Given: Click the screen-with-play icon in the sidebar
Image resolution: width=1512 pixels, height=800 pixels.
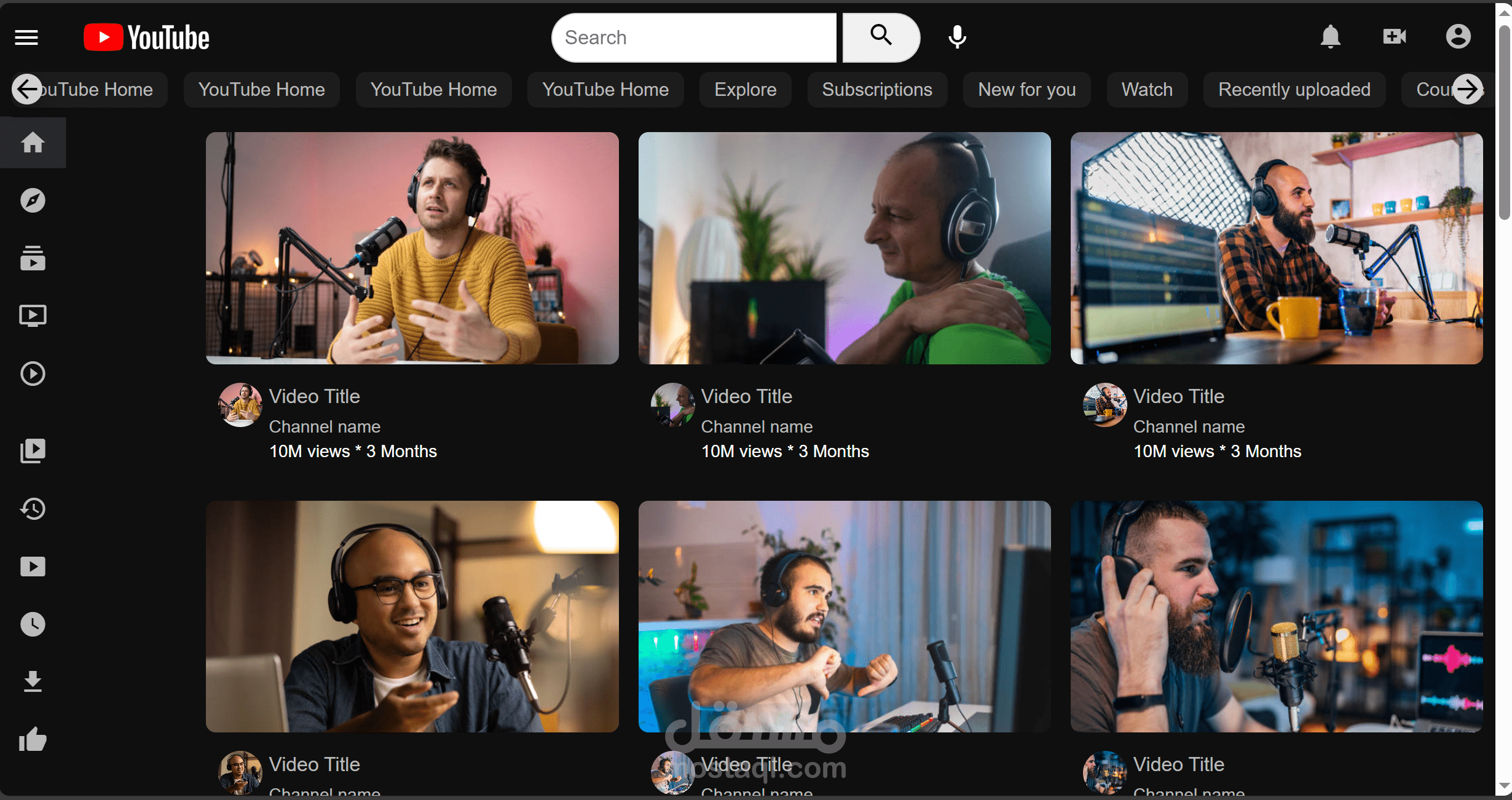Looking at the screenshot, I should 33,316.
